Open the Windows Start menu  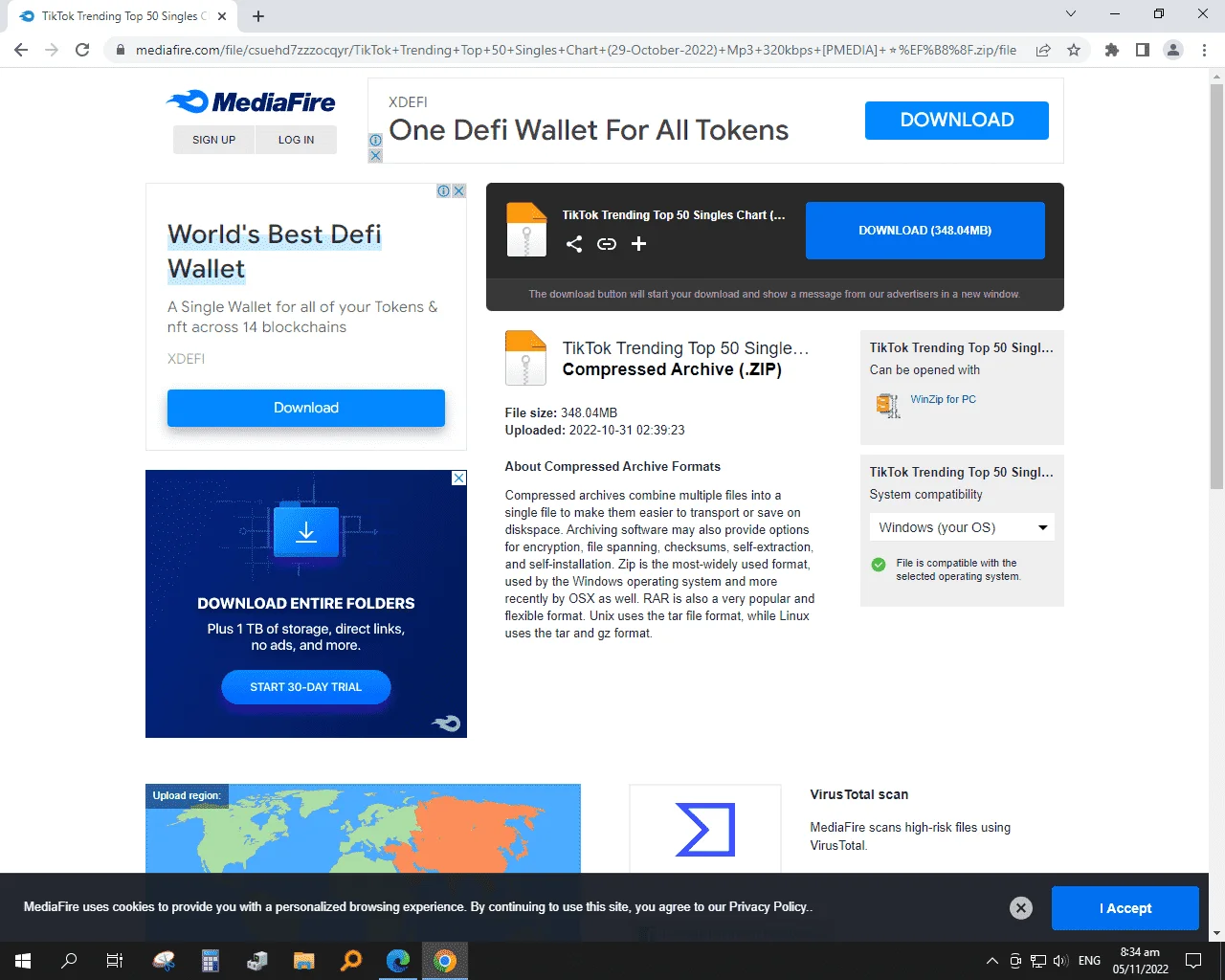[23, 961]
